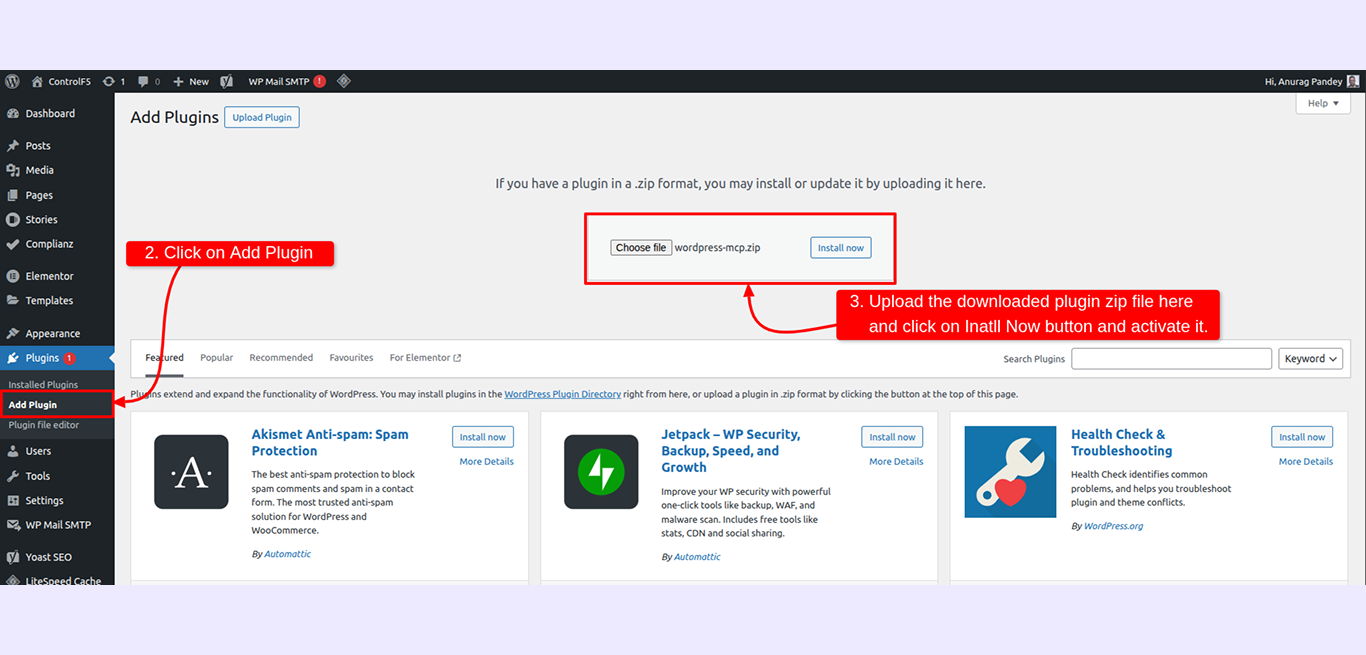This screenshot has width=1366, height=655.
Task: Open the WordPress.org author link
Action: point(1113,525)
